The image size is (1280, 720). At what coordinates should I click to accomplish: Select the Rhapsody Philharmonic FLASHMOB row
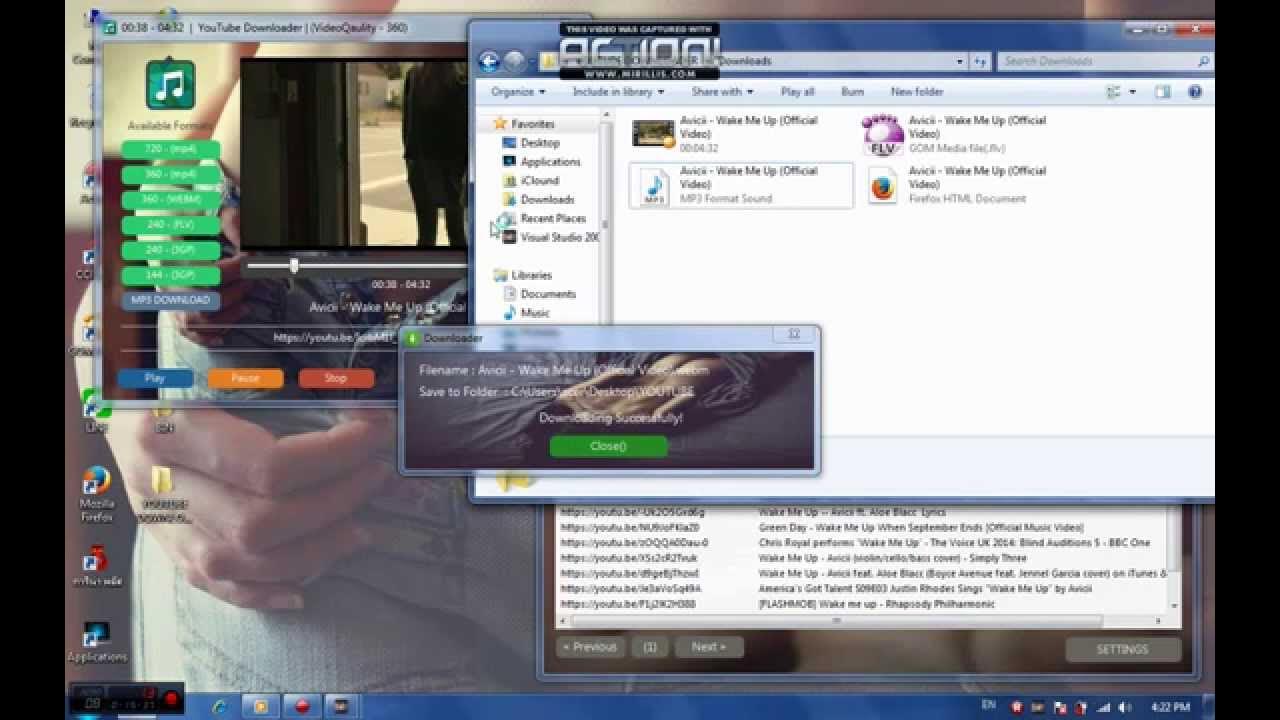pyautogui.click(x=861, y=604)
